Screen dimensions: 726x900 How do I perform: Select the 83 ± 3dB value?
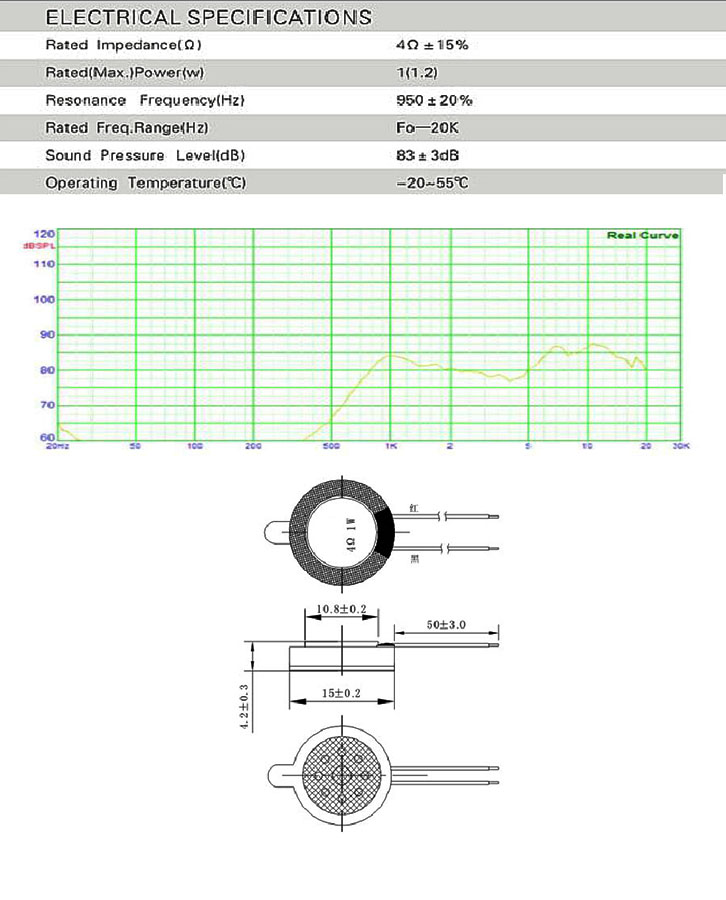pyautogui.click(x=428, y=156)
